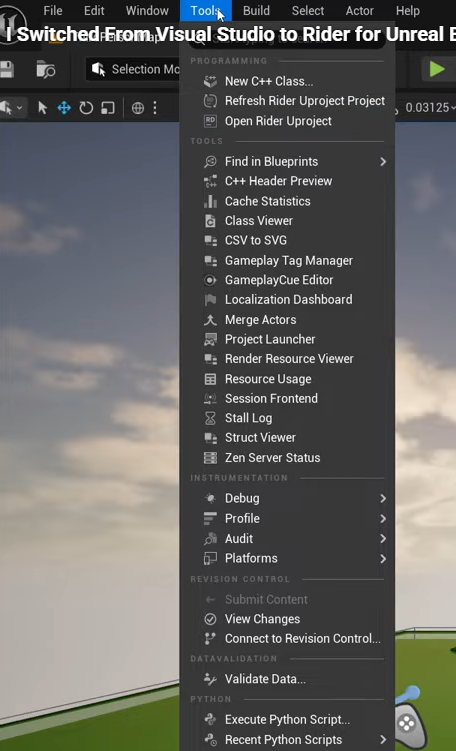Open the Edit menu
Viewport: 456px width, 751px height.
[94, 11]
